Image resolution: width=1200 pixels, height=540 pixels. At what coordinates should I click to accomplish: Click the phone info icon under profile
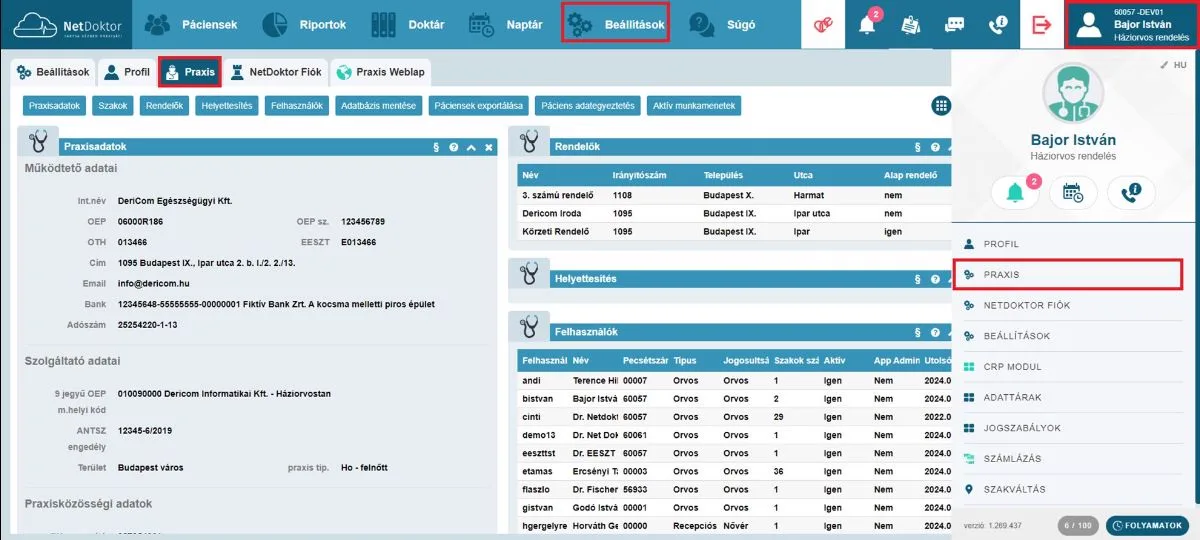pos(1131,192)
